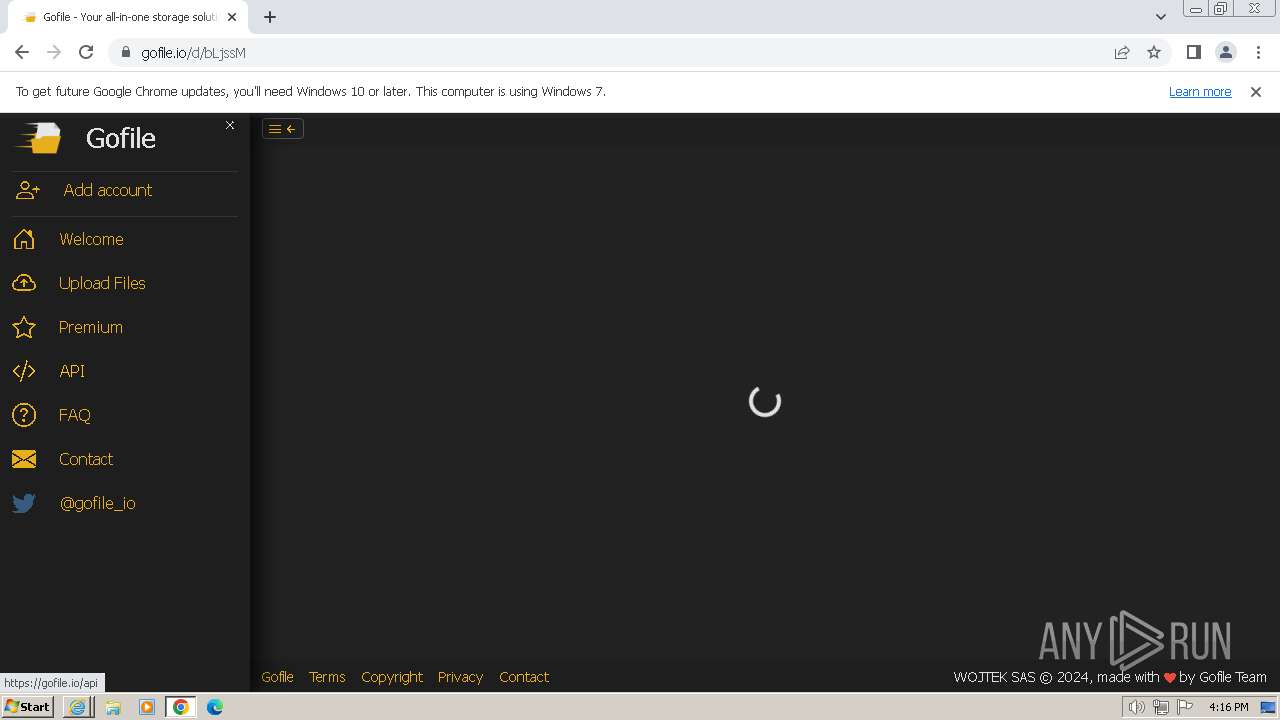Close the Gofile browser tab
This screenshot has height=720, width=1280.
click(232, 17)
